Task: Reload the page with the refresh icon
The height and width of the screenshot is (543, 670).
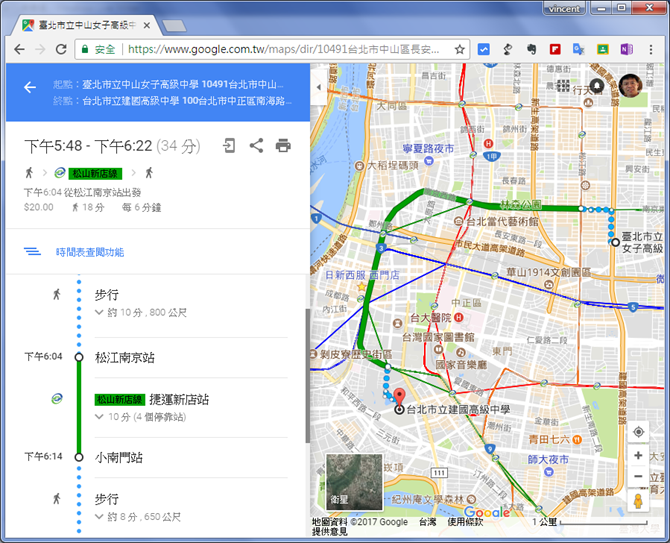Action: click(61, 50)
